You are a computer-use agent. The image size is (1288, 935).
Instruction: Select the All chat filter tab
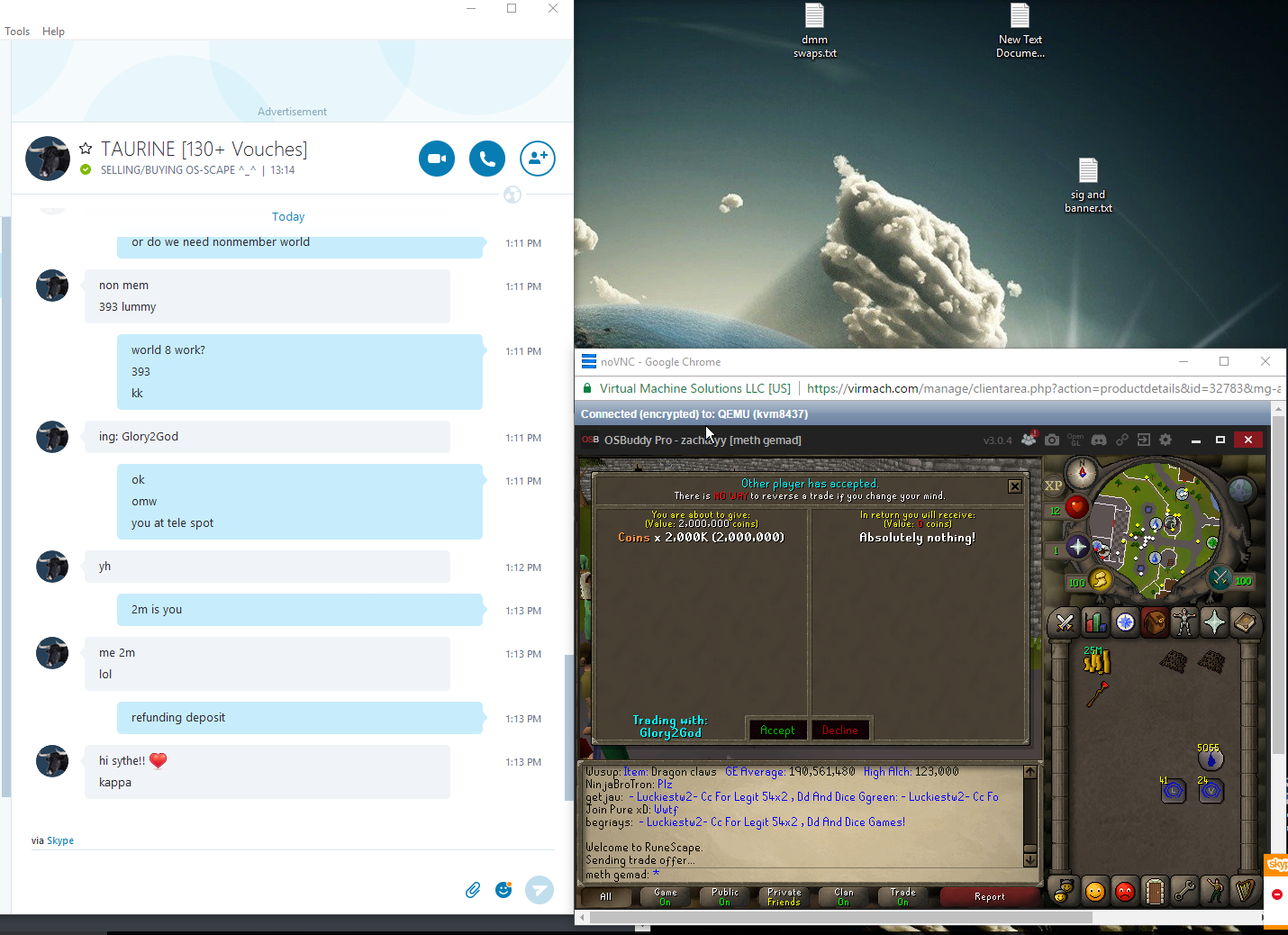606,896
